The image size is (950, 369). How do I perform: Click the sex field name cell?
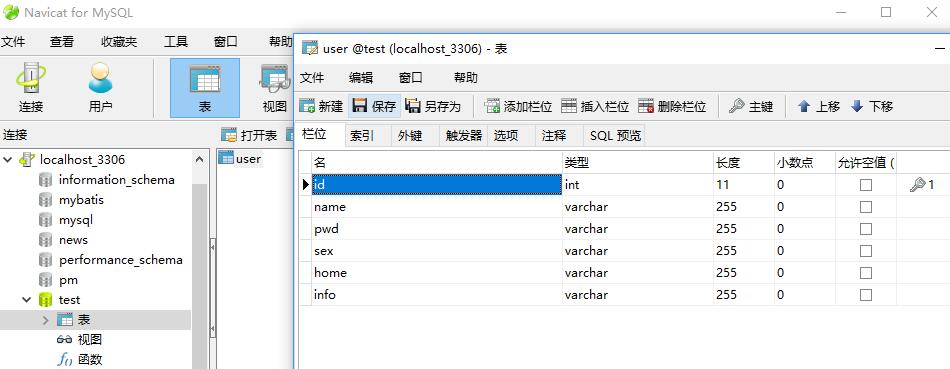pos(437,251)
